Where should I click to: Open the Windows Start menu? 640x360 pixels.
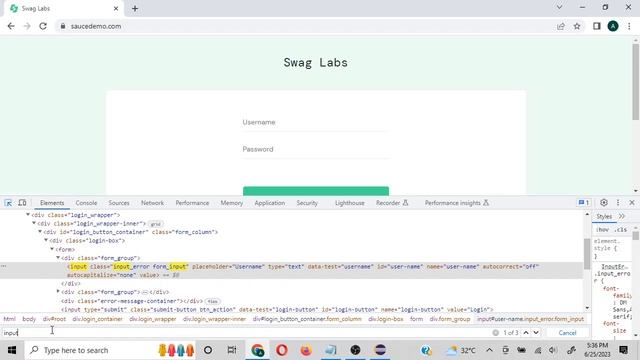point(12,350)
